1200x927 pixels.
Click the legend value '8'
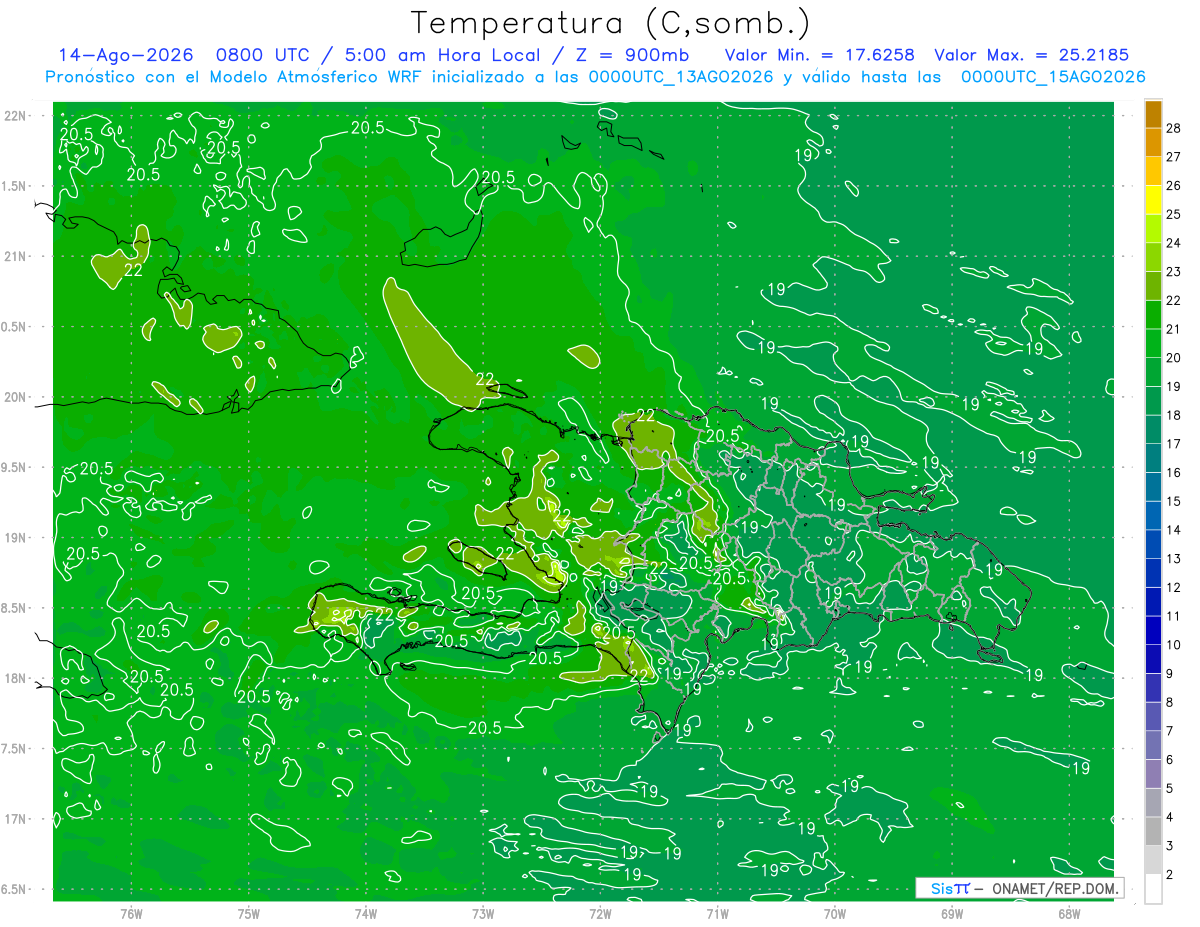pos(1171,703)
